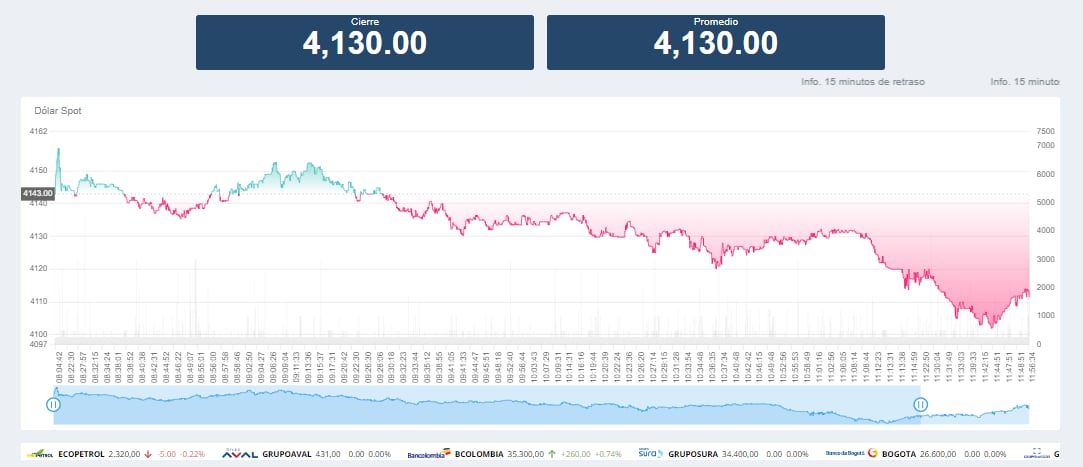
Task: Open the Promedio 4,130.00 panel
Action: 715,42
